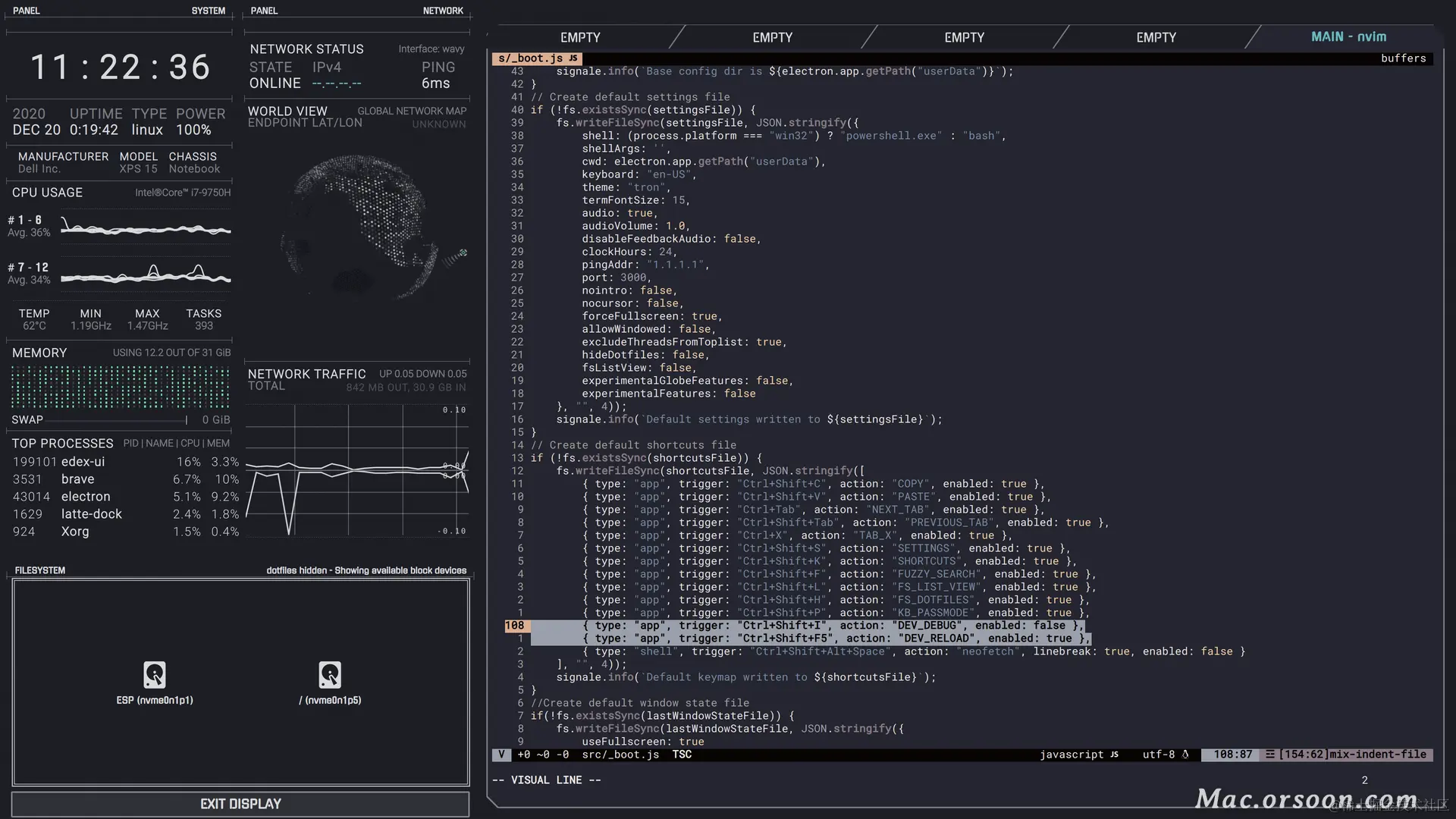The height and width of the screenshot is (819, 1456).
Task: Select the fourth EMPTY terminal tab
Action: [1156, 37]
